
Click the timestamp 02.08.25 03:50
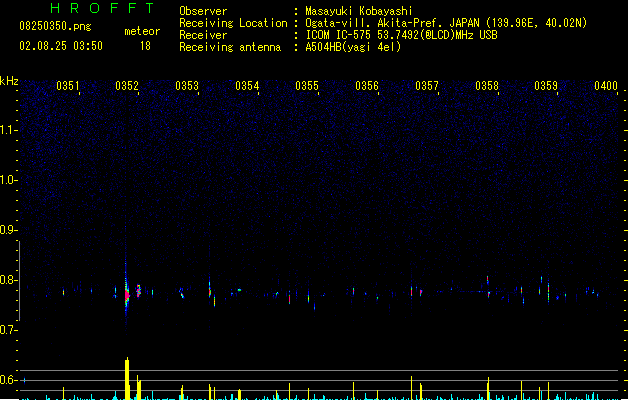click(x=61, y=46)
